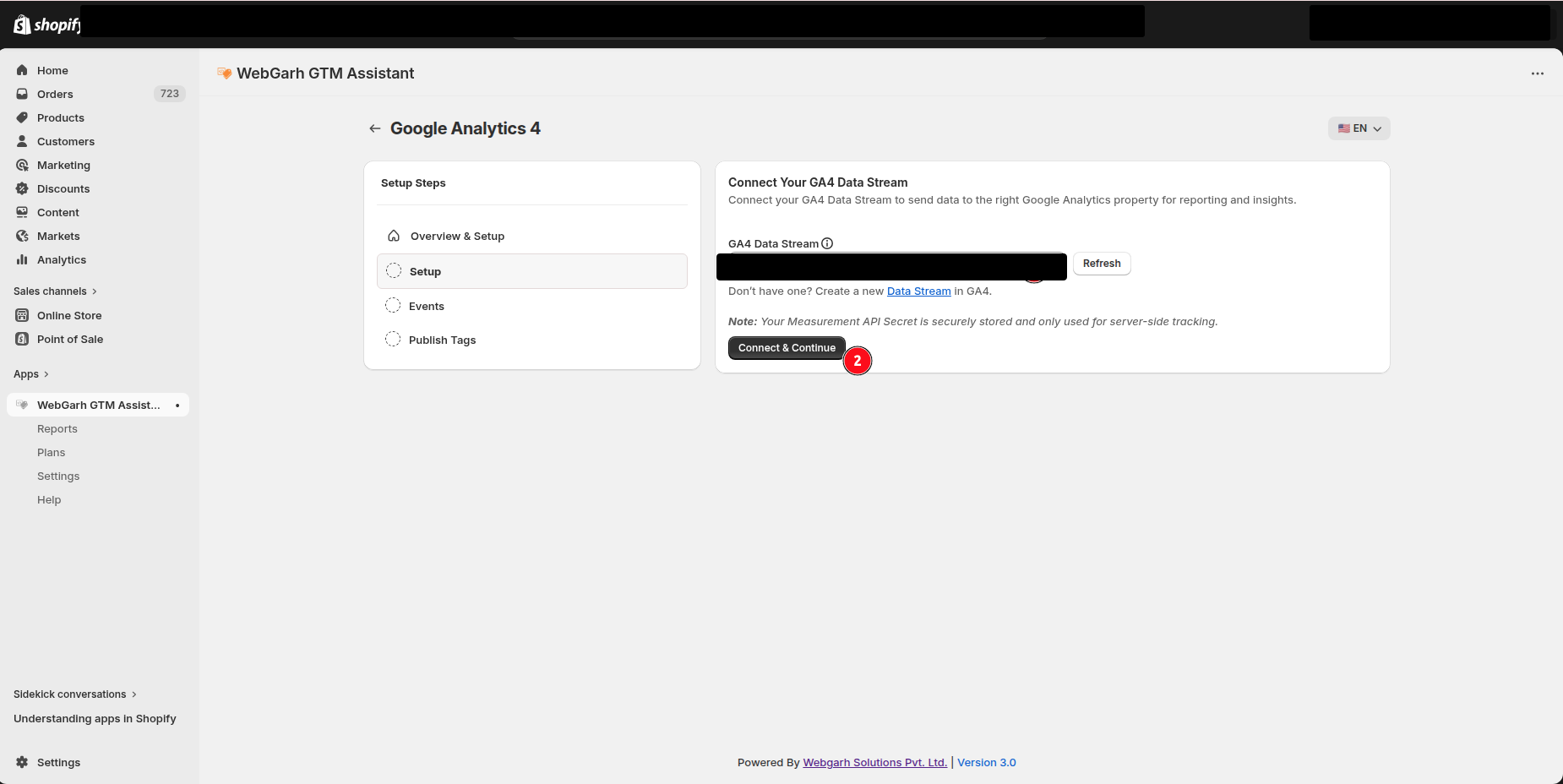
Task: Click the Settings gear icon
Action: [x=22, y=762]
